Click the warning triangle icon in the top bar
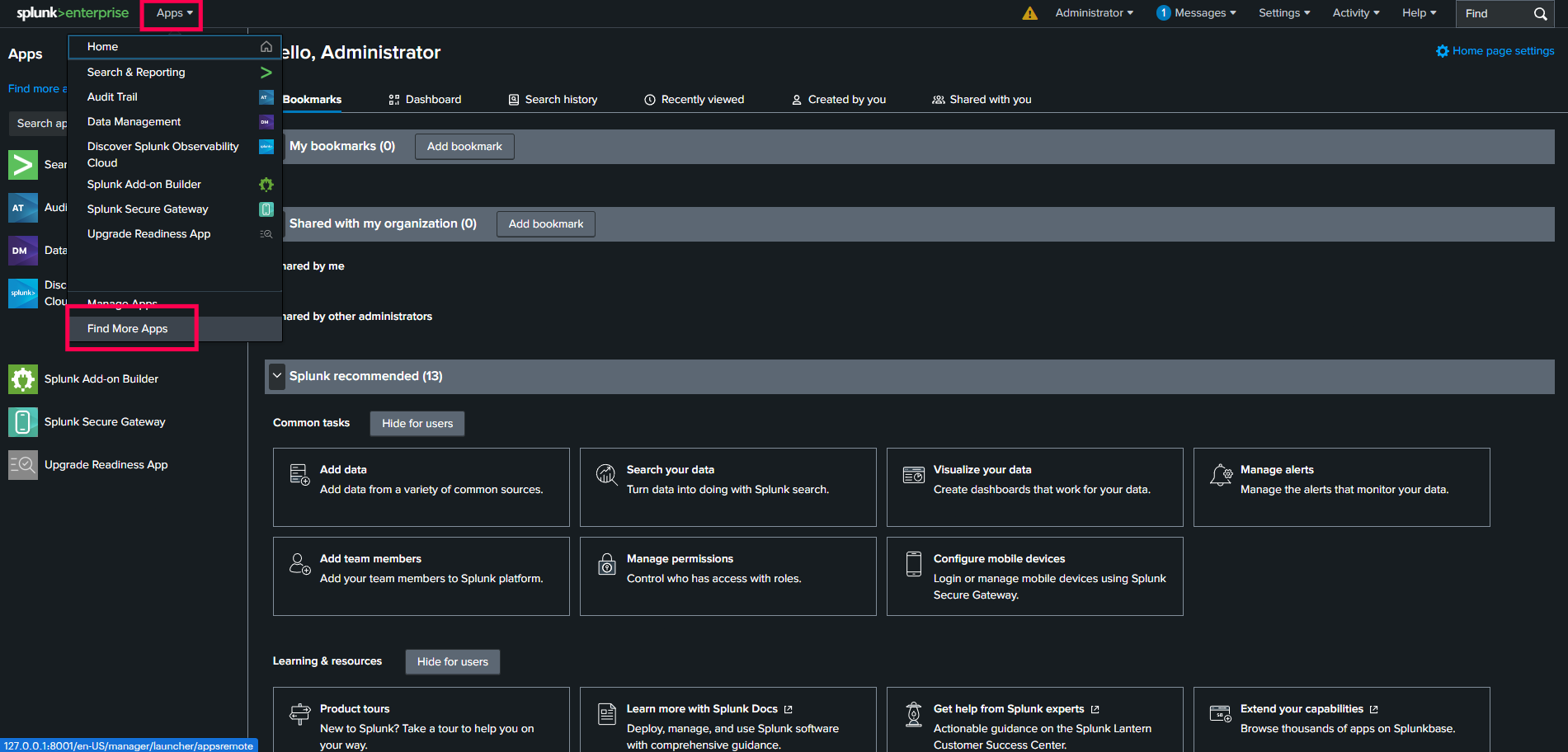Viewport: 1568px width, 752px height. pos(1029,13)
